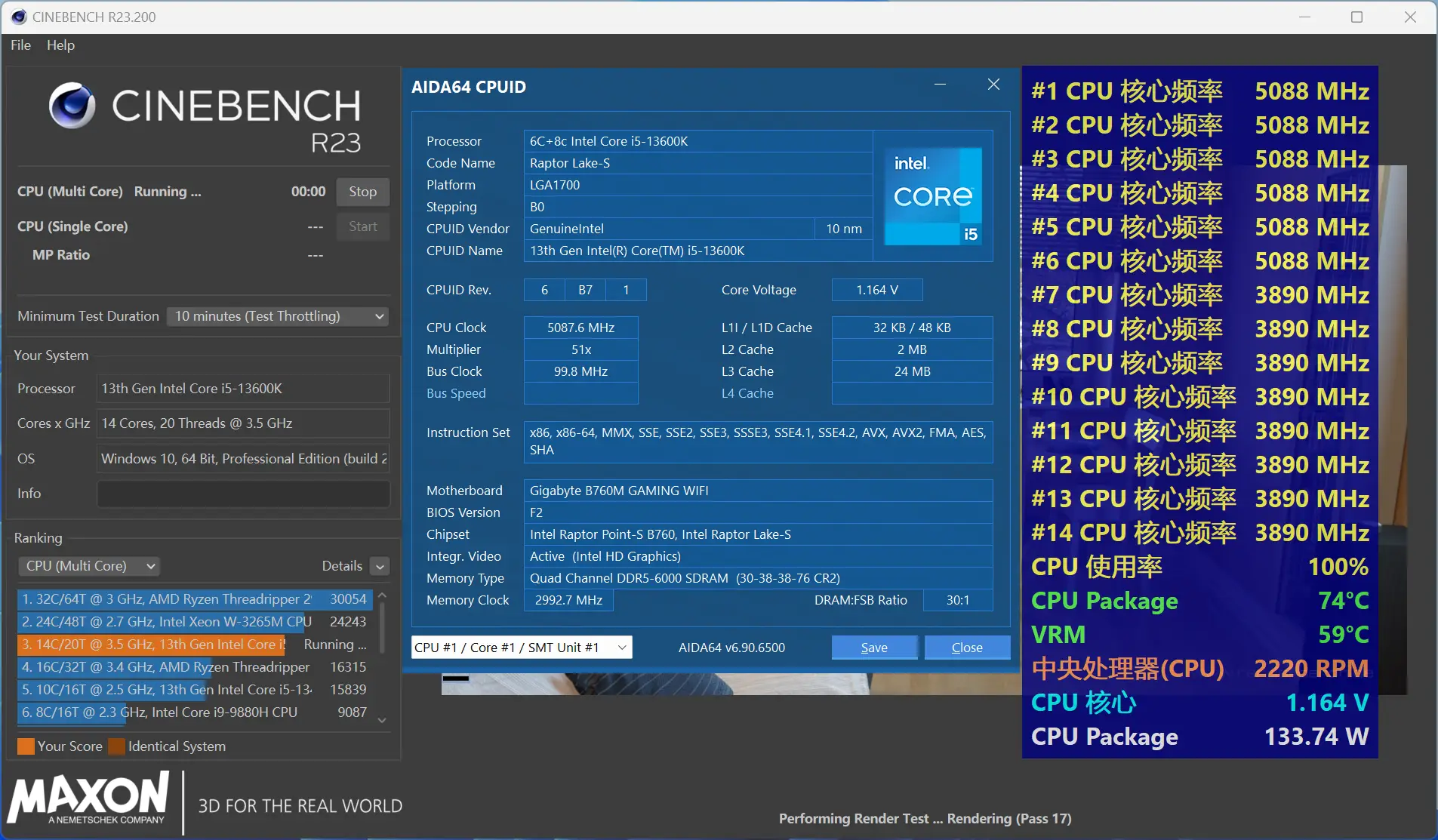This screenshot has width=1438, height=840.
Task: Close the Cinebench window
Action: point(1409,17)
